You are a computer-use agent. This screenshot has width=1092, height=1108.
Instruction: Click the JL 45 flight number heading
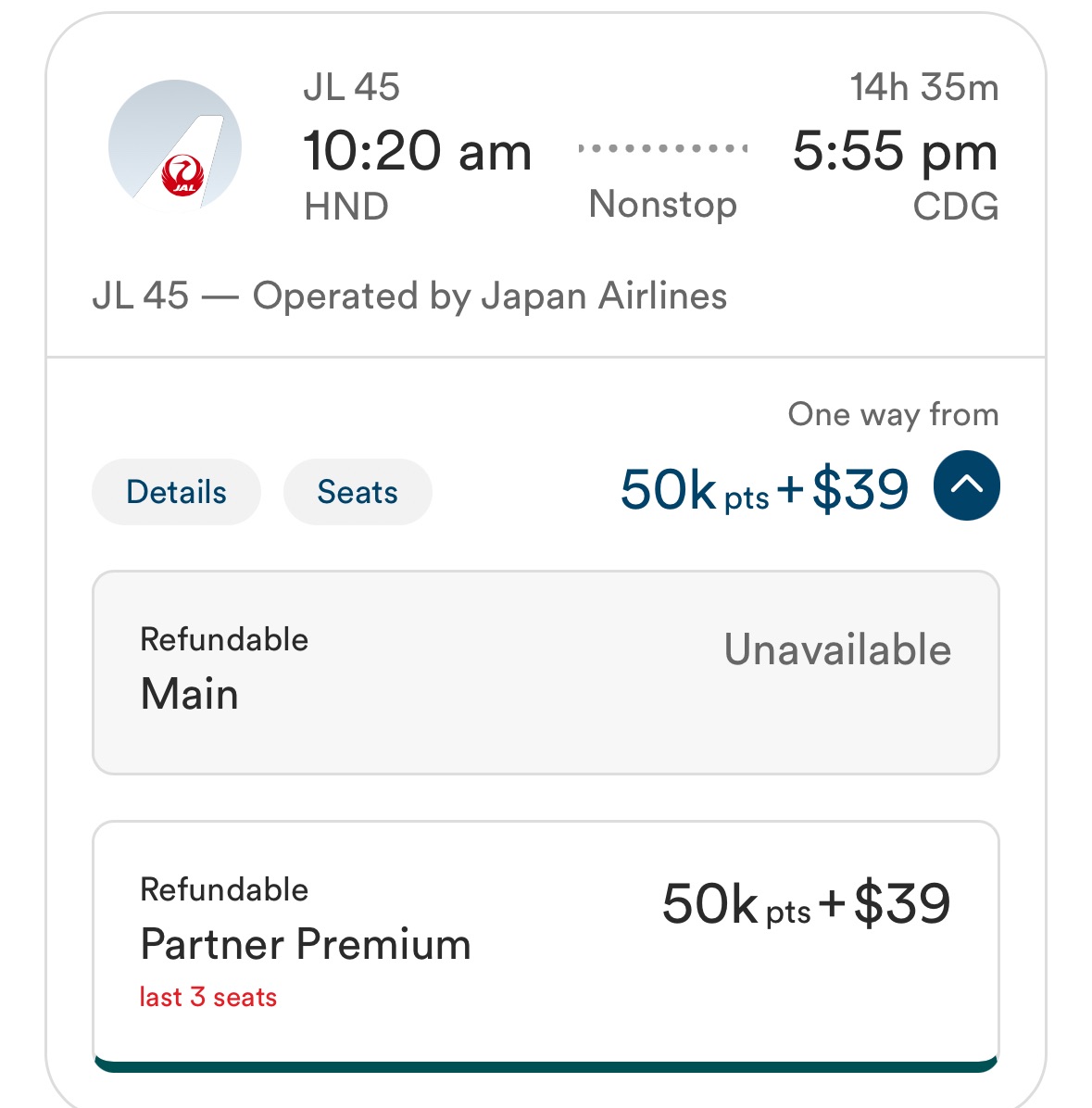[x=352, y=88]
